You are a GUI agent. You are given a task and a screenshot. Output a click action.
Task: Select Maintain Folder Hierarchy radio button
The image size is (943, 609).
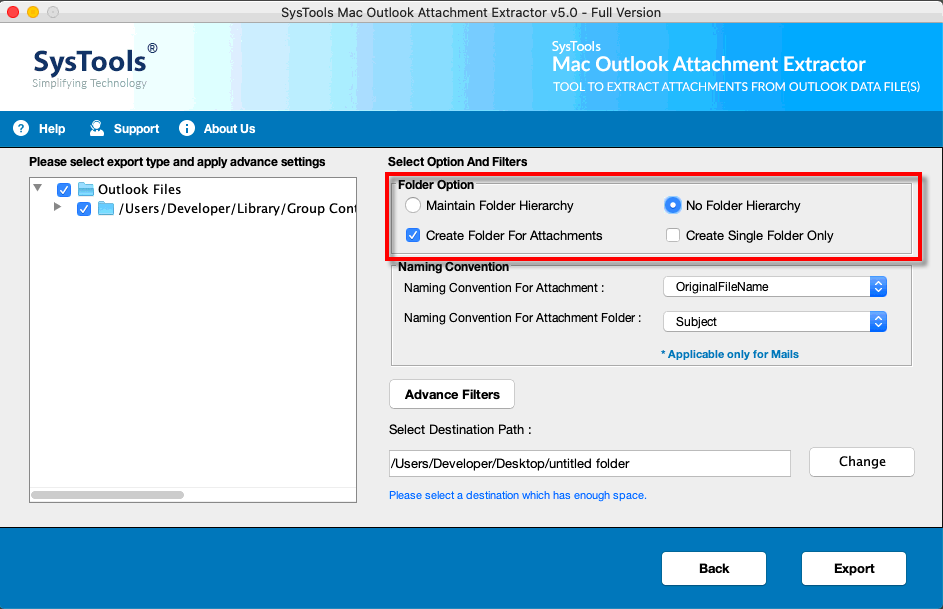point(413,206)
